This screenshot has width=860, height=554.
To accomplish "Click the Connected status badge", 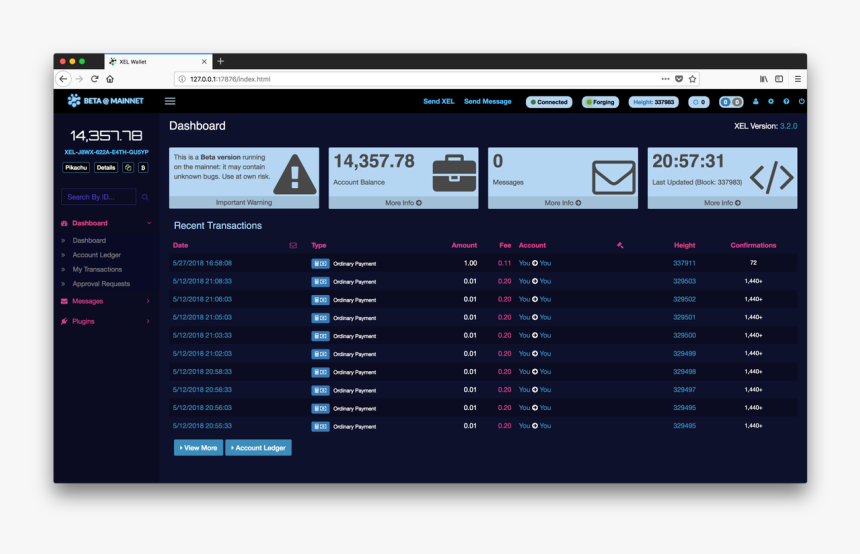I will (x=548, y=102).
